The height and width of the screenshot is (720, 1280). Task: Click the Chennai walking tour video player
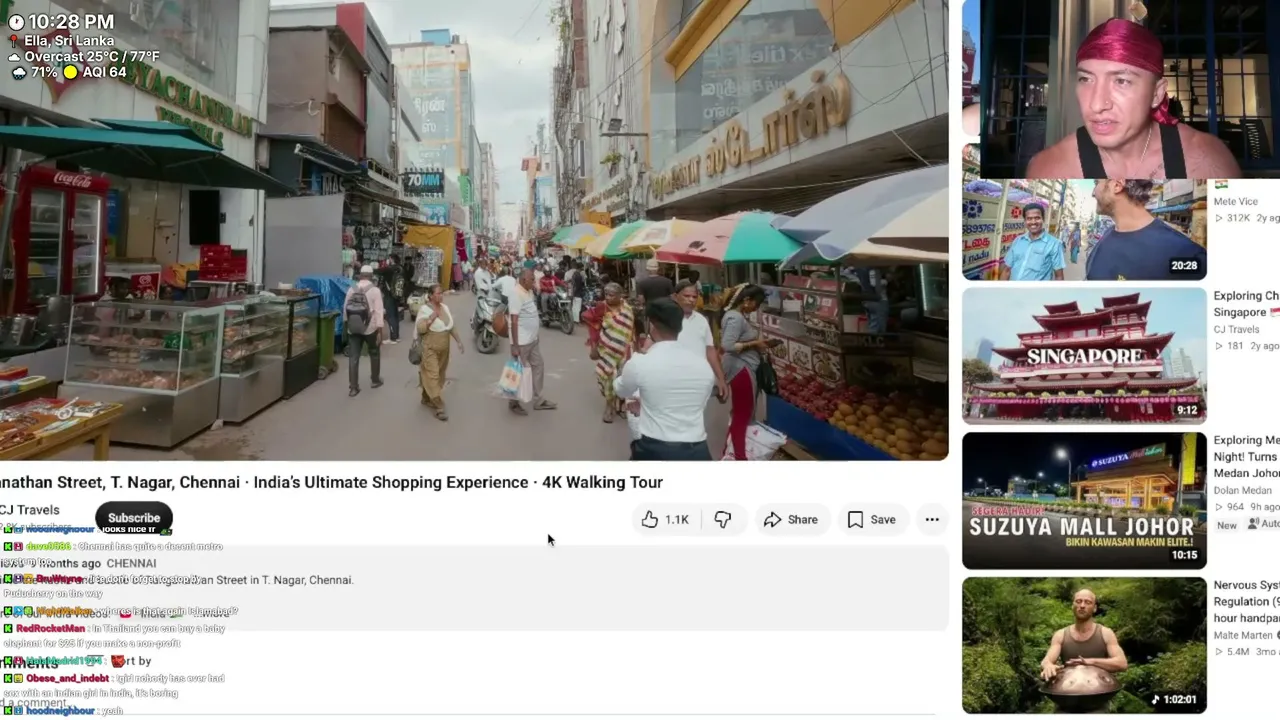pos(474,230)
